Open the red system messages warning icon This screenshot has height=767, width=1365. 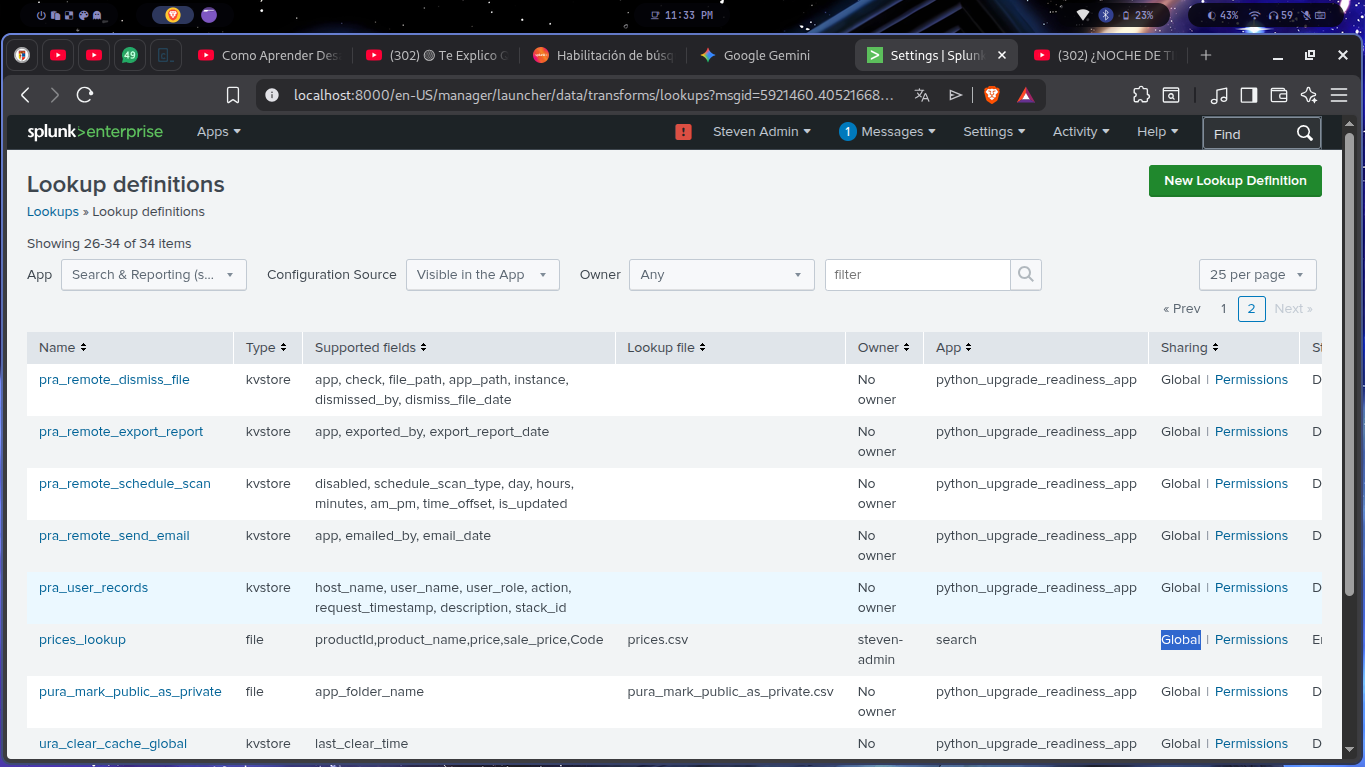point(683,131)
